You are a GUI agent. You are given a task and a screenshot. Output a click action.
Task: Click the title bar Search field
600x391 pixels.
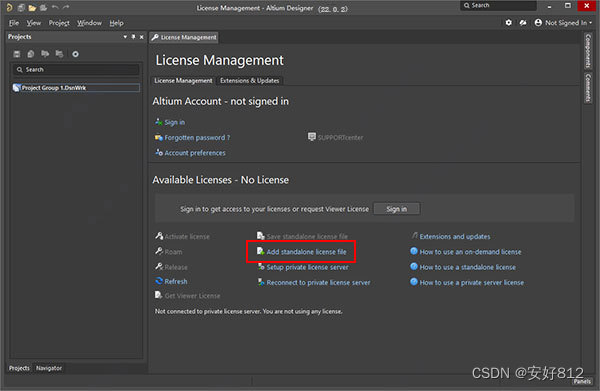(x=498, y=5)
